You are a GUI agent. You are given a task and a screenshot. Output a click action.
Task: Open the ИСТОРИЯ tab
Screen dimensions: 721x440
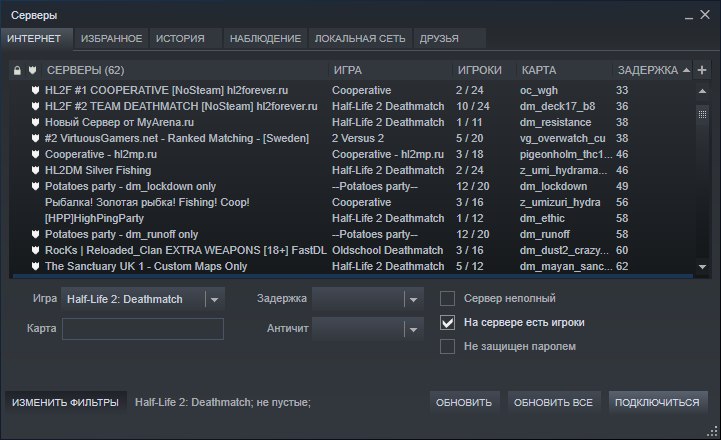(185, 39)
